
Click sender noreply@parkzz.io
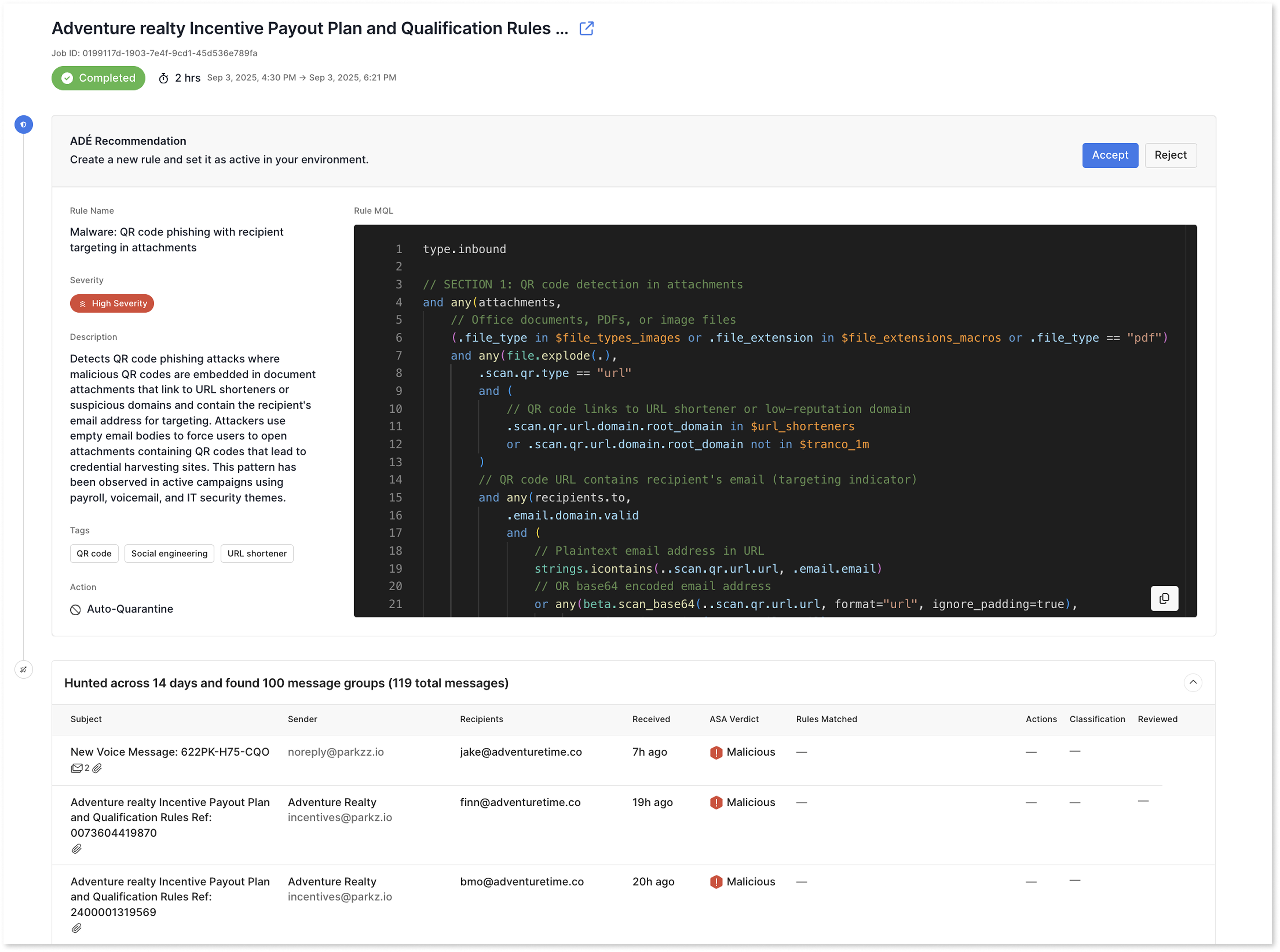point(335,752)
